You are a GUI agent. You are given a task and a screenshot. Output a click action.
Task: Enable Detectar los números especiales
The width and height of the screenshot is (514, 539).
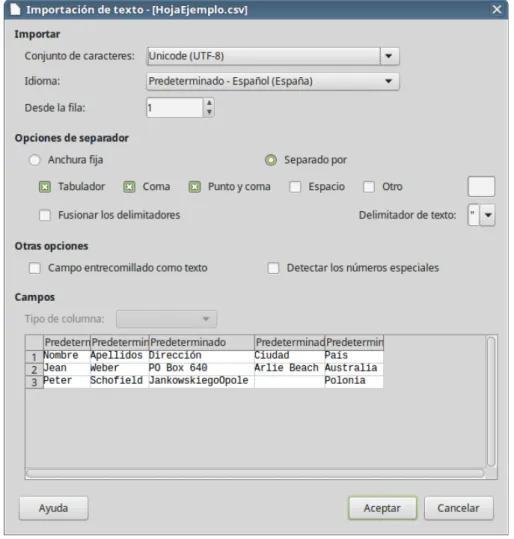273,268
